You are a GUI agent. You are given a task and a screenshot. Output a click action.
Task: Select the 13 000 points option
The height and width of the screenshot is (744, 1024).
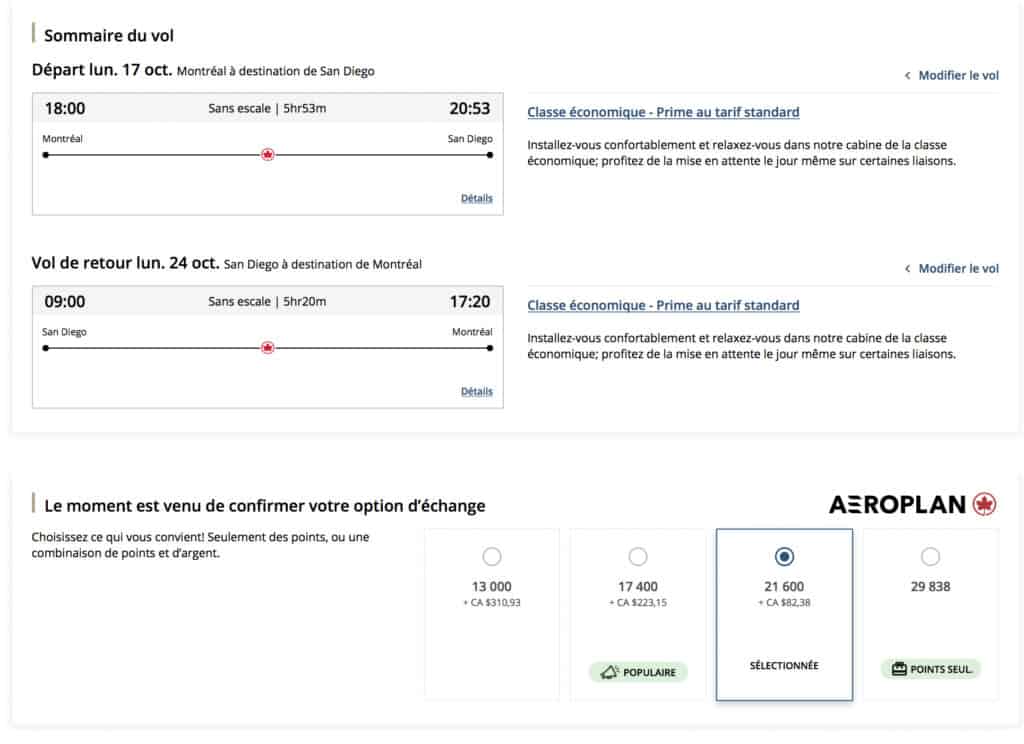coord(492,557)
